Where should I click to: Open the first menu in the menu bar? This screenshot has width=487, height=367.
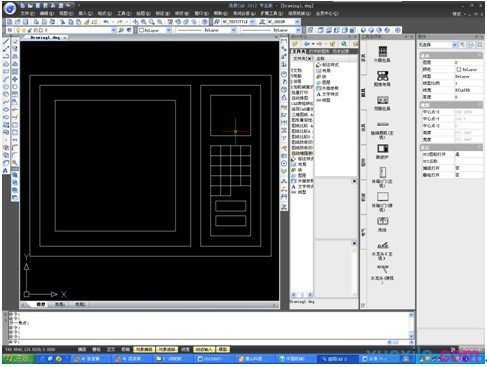27,13
